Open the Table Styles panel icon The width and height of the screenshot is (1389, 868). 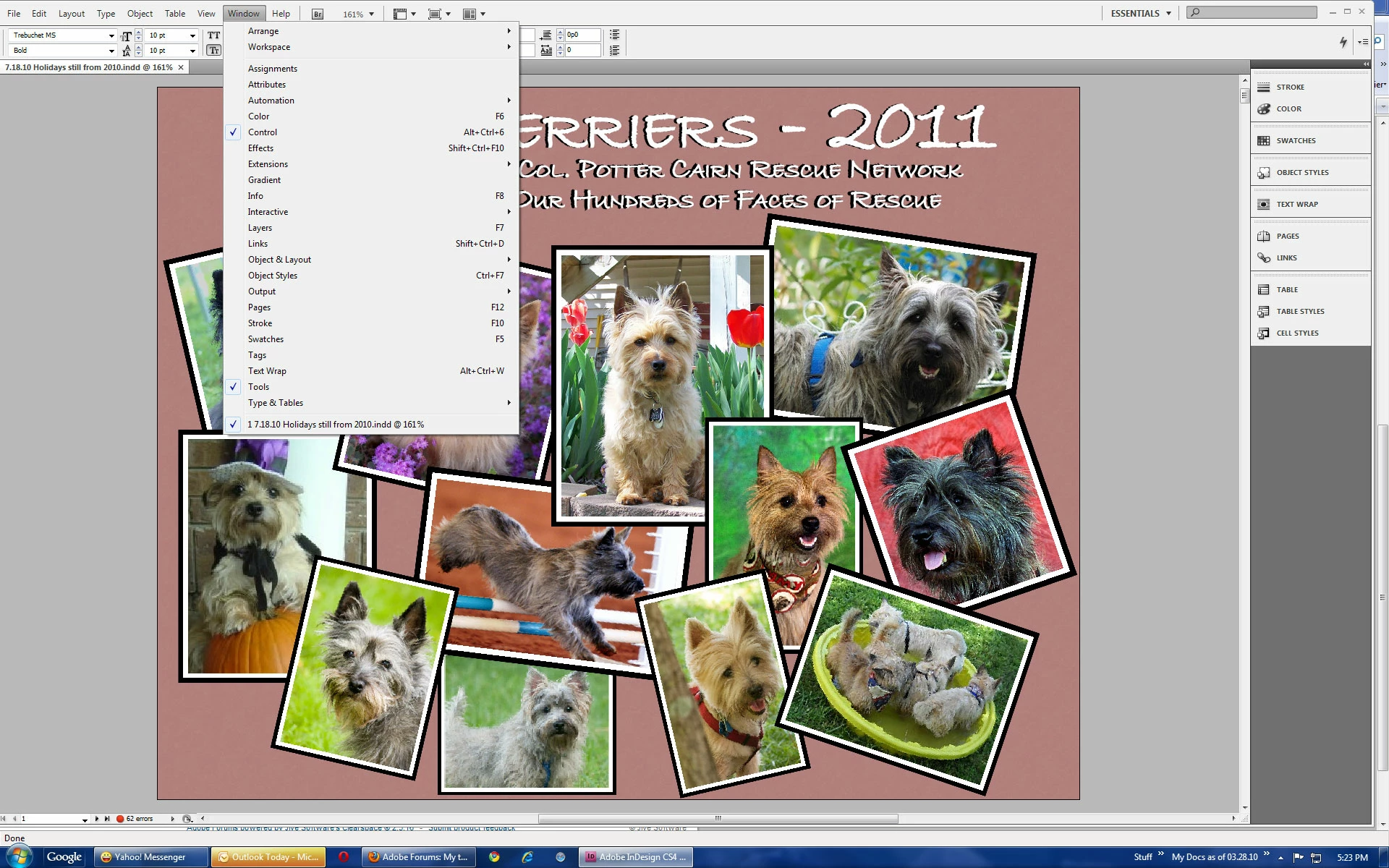[1264, 311]
